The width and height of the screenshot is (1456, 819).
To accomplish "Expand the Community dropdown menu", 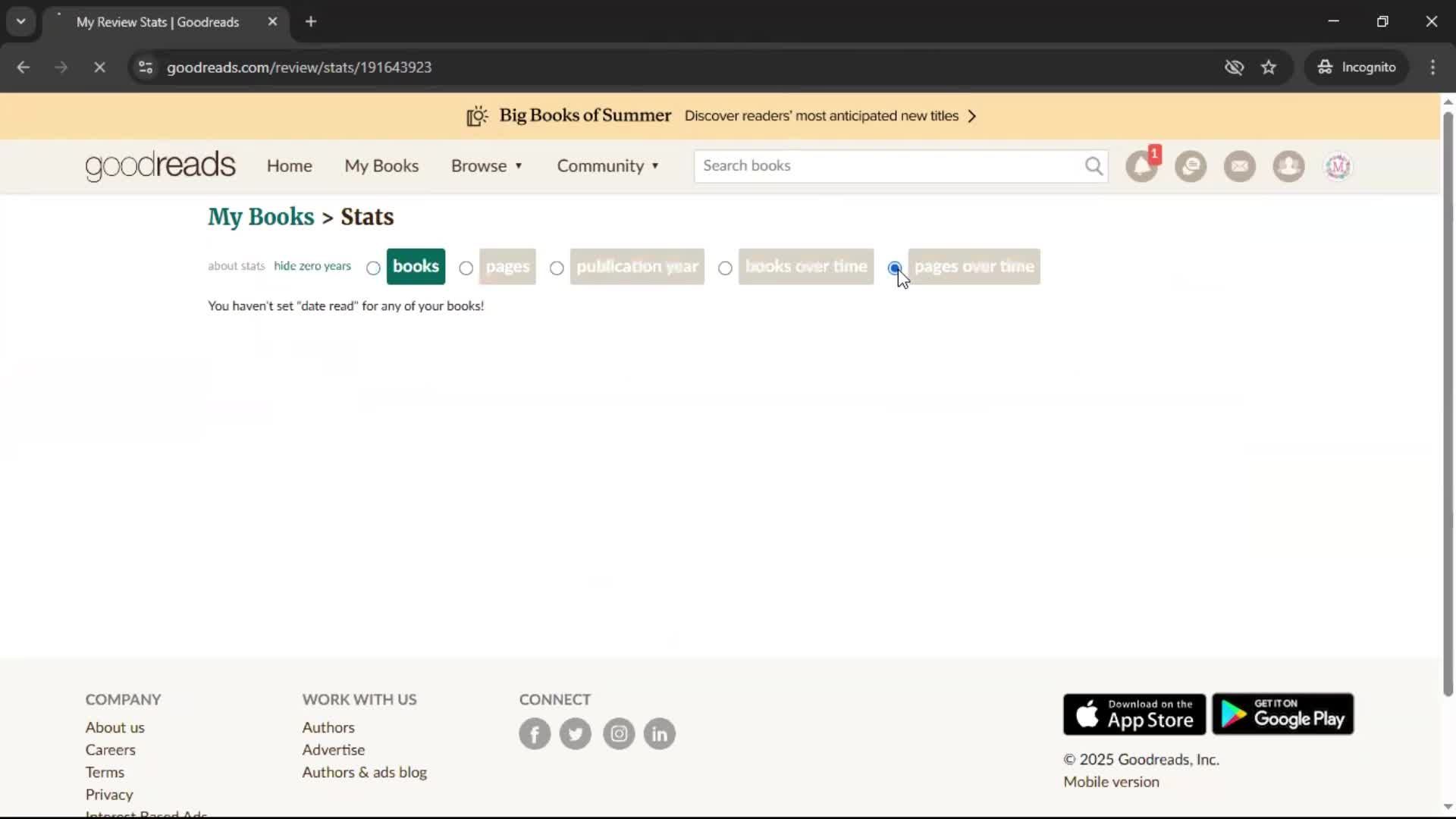I will (x=608, y=166).
